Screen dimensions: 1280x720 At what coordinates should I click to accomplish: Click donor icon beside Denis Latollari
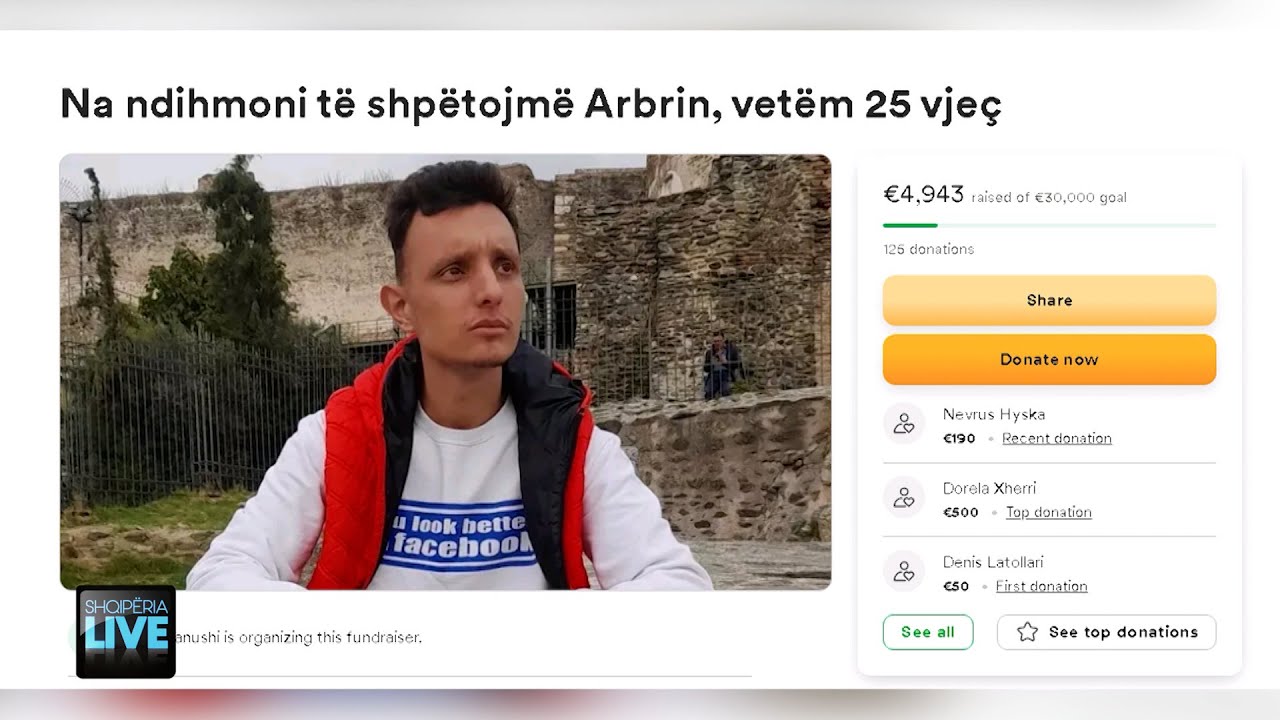904,571
